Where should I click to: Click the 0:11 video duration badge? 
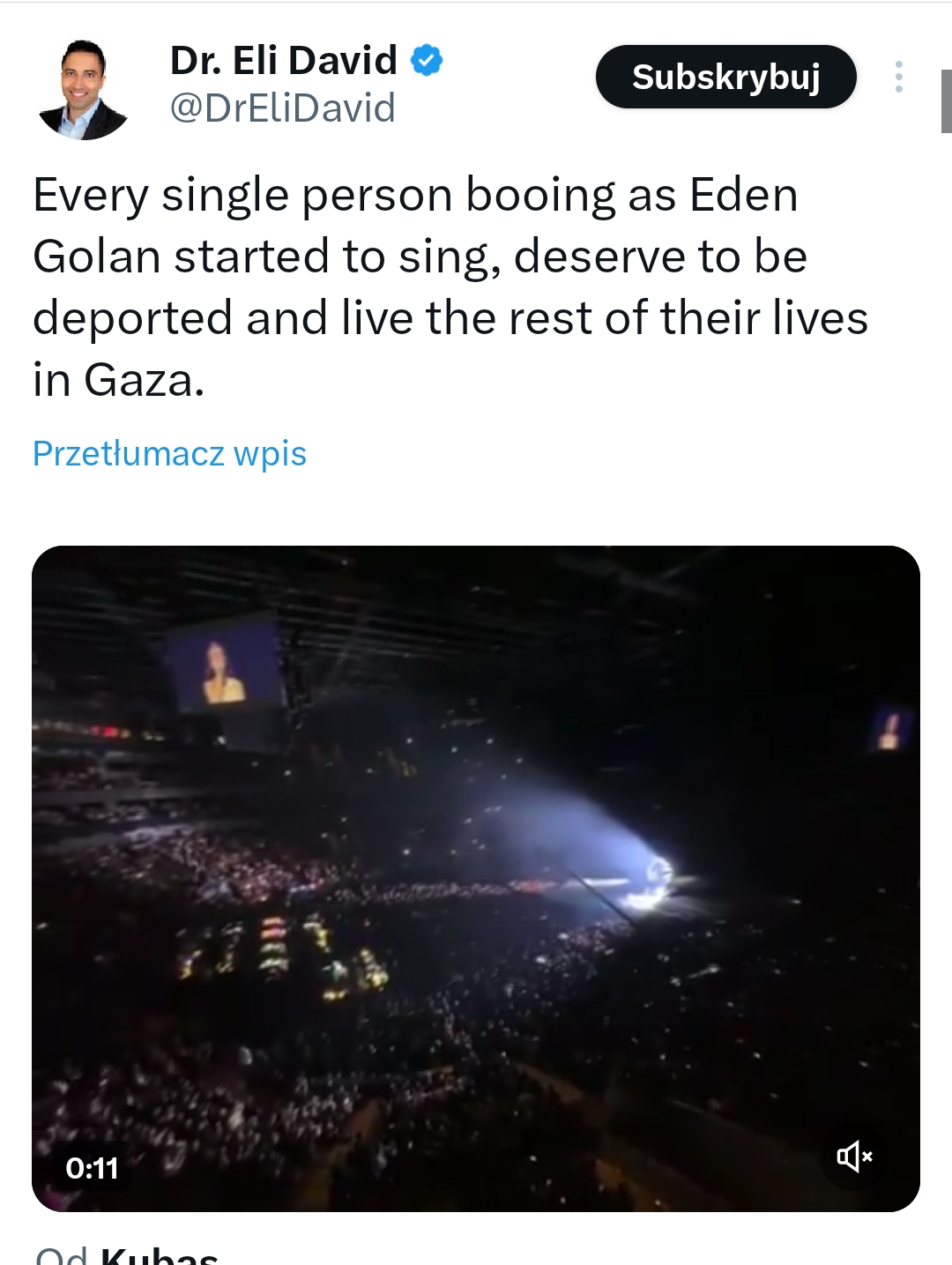pos(92,1168)
